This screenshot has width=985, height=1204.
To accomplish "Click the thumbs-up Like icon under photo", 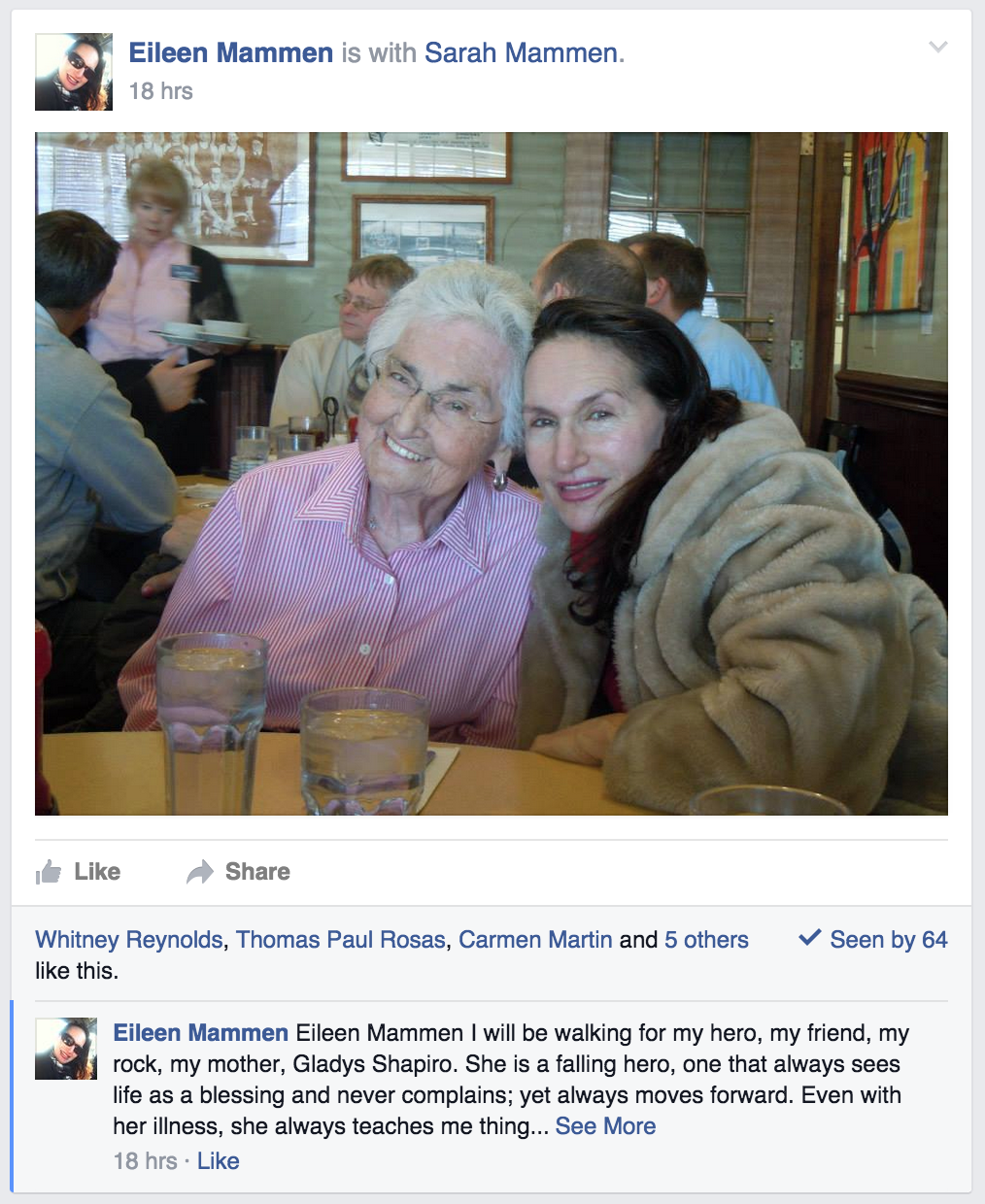I will pos(49,872).
